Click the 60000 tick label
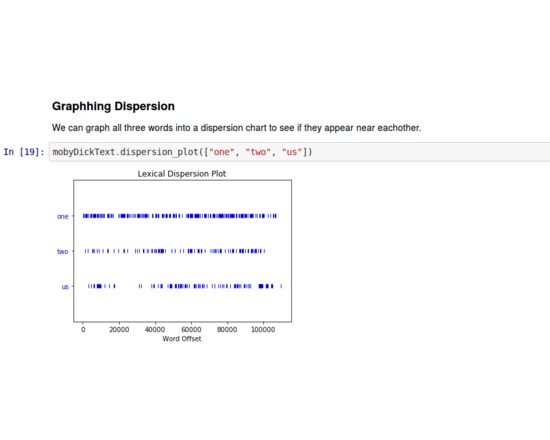Screen dimensions: 550x440 tap(191, 329)
